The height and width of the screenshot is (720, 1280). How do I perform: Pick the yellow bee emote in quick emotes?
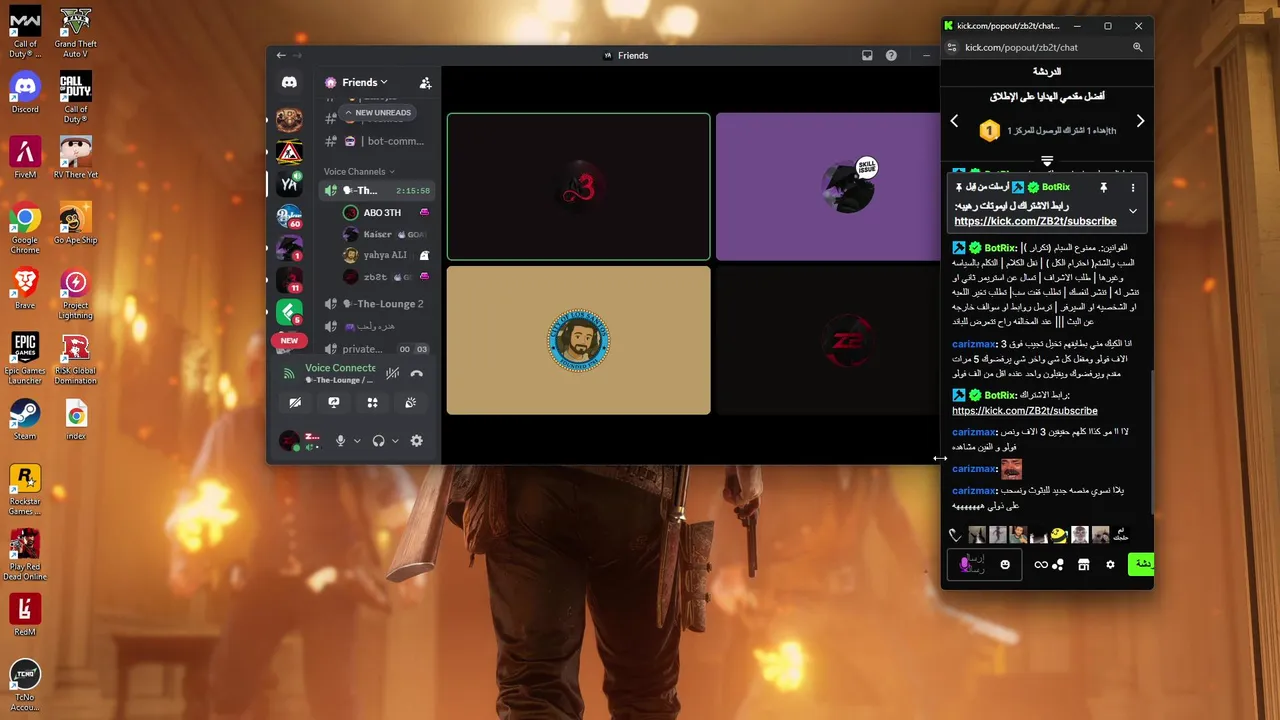(x=1059, y=535)
